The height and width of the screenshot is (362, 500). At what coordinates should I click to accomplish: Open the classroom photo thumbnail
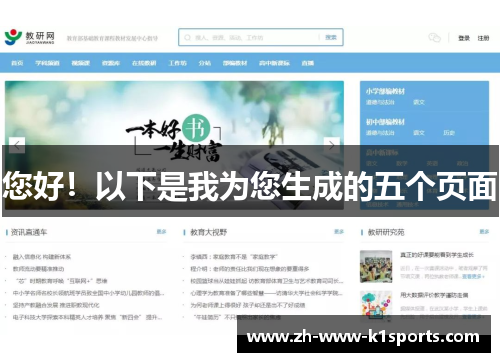tap(376, 267)
